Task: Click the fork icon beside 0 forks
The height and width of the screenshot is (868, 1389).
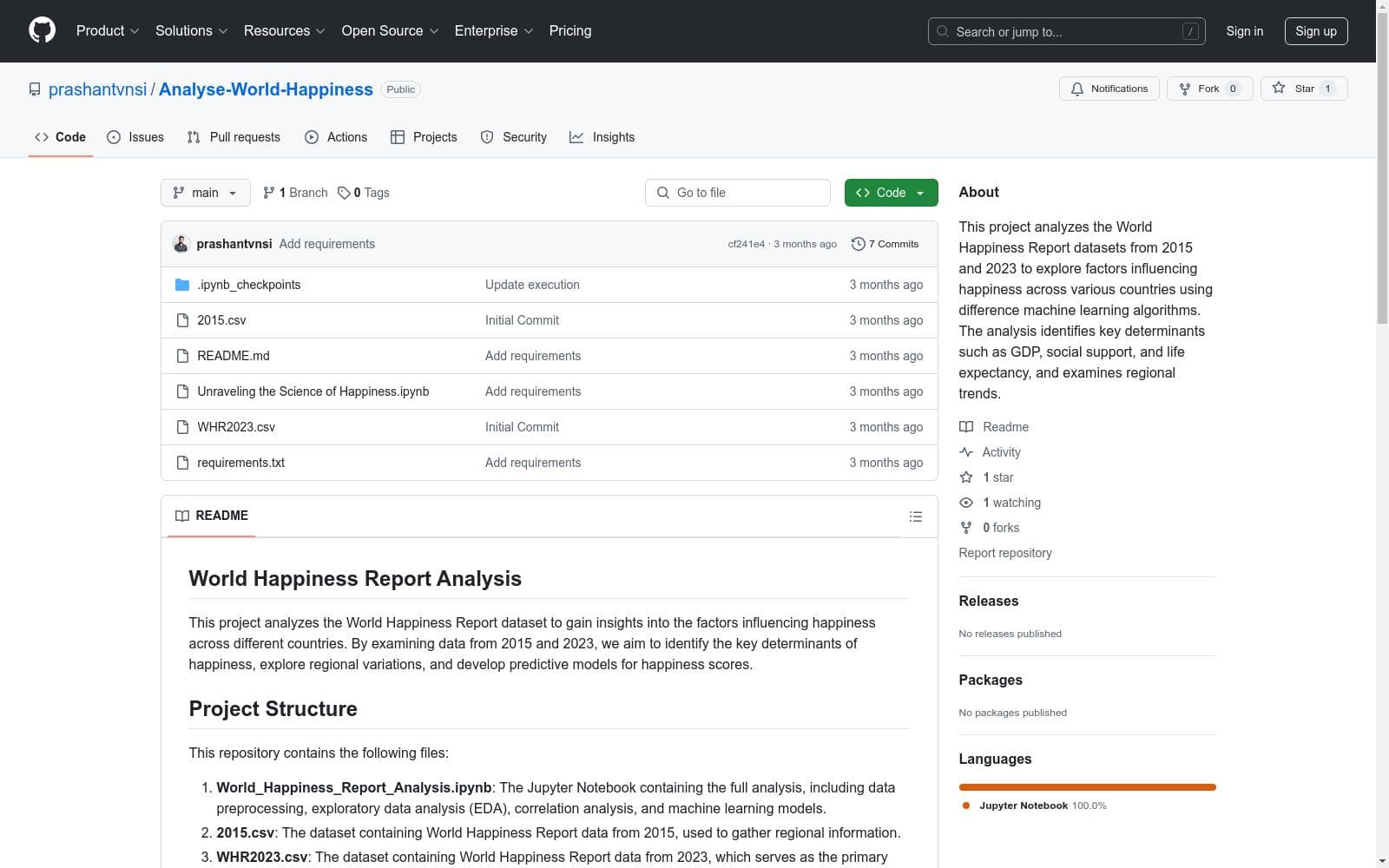Action: coord(966,528)
